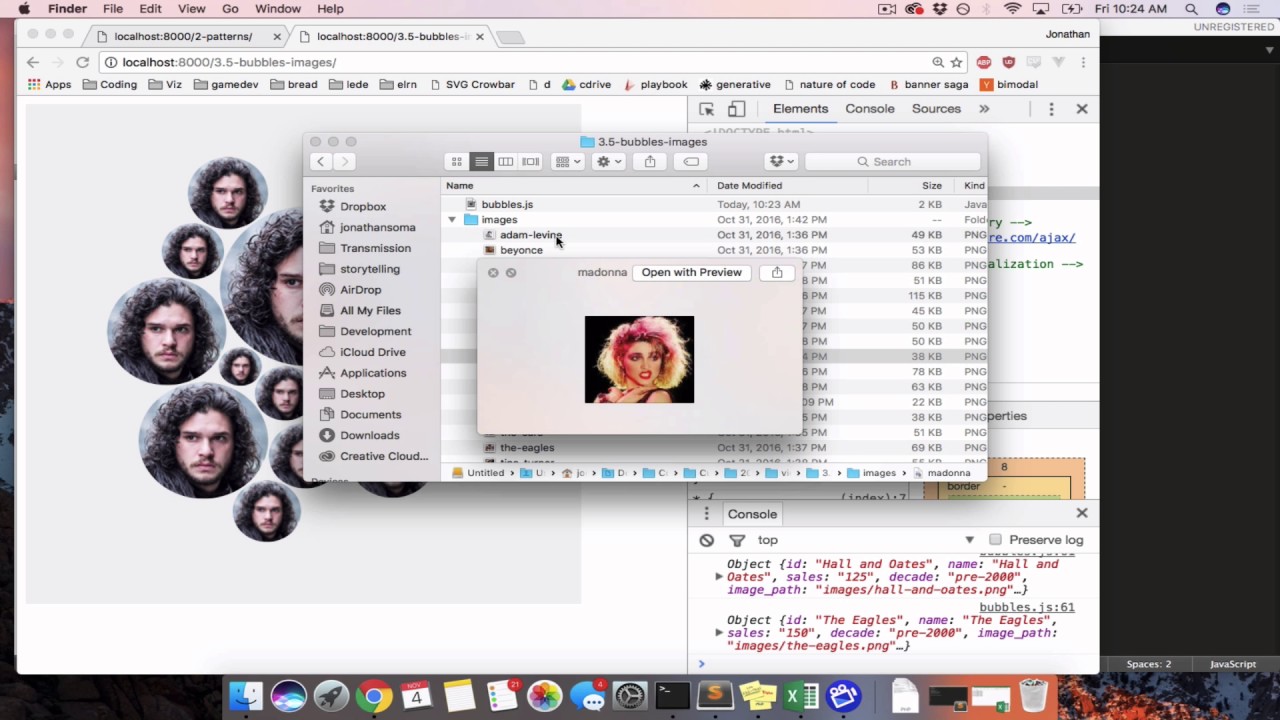Switch Finder to icon view

[x=457, y=162]
